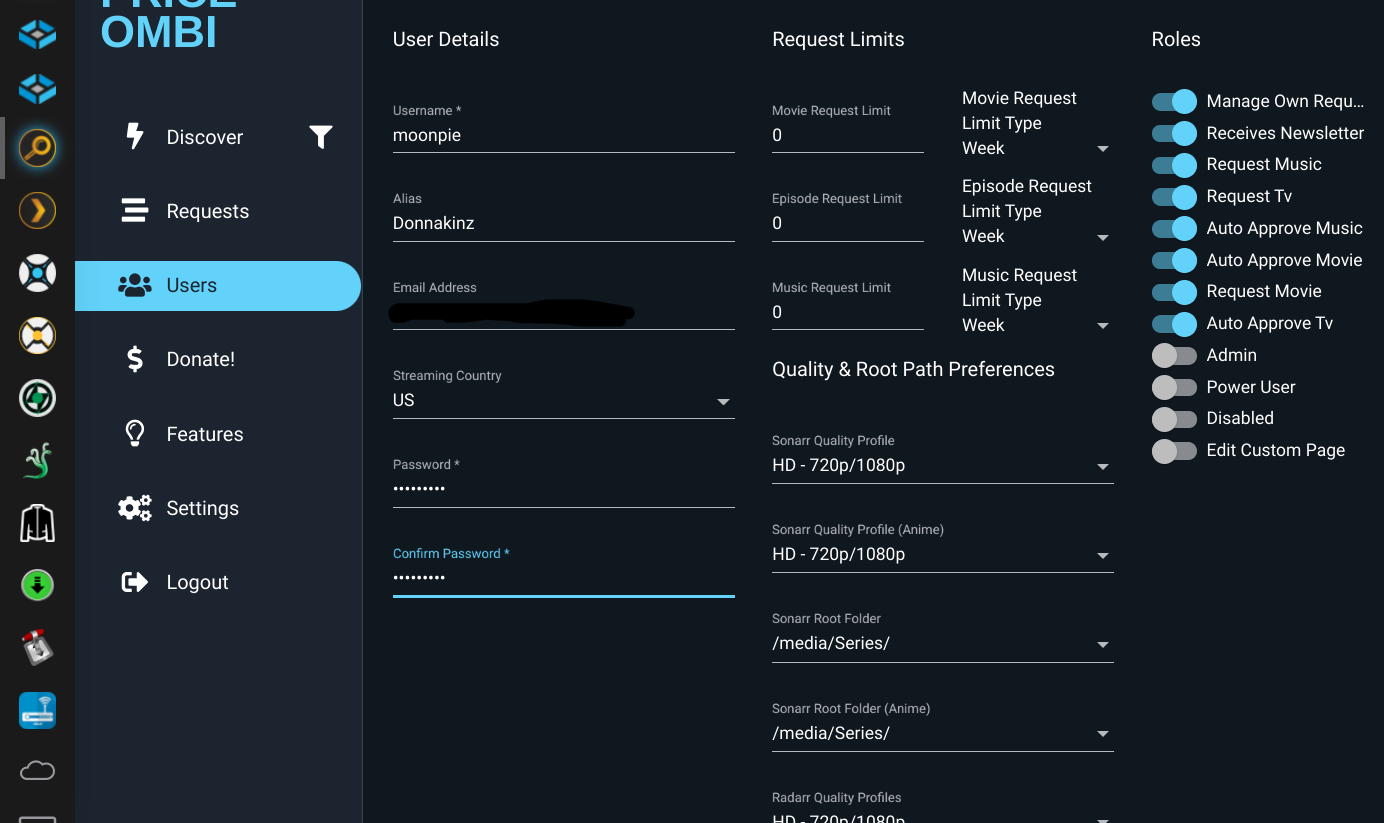The width and height of the screenshot is (1384, 823).
Task: Open the Settings menu item
Action: 202,508
